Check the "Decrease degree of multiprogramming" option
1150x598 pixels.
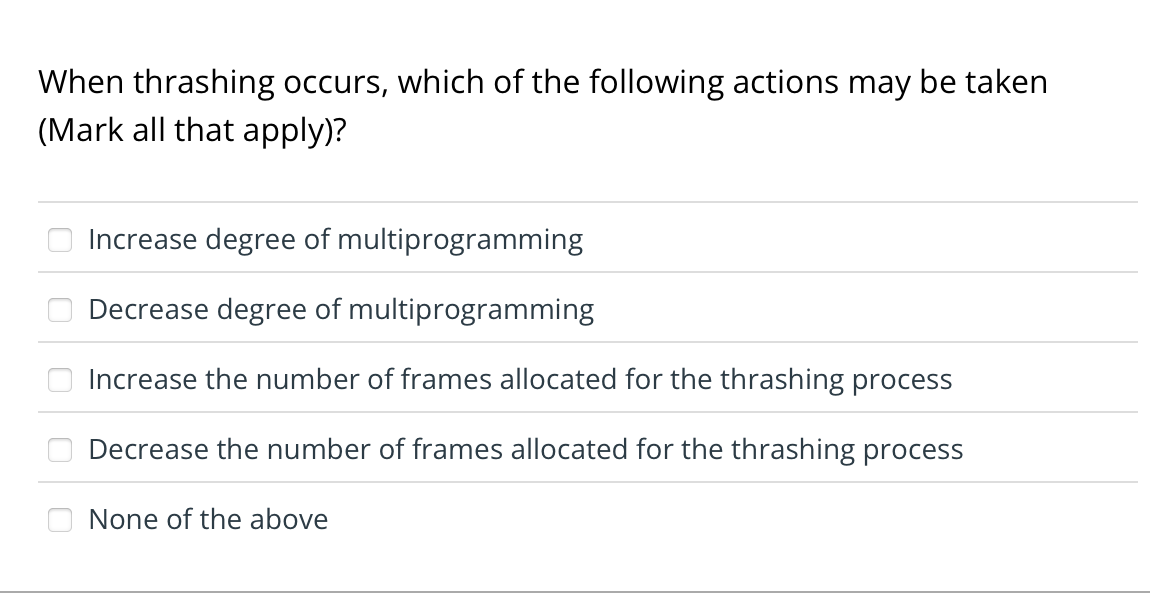pos(60,310)
